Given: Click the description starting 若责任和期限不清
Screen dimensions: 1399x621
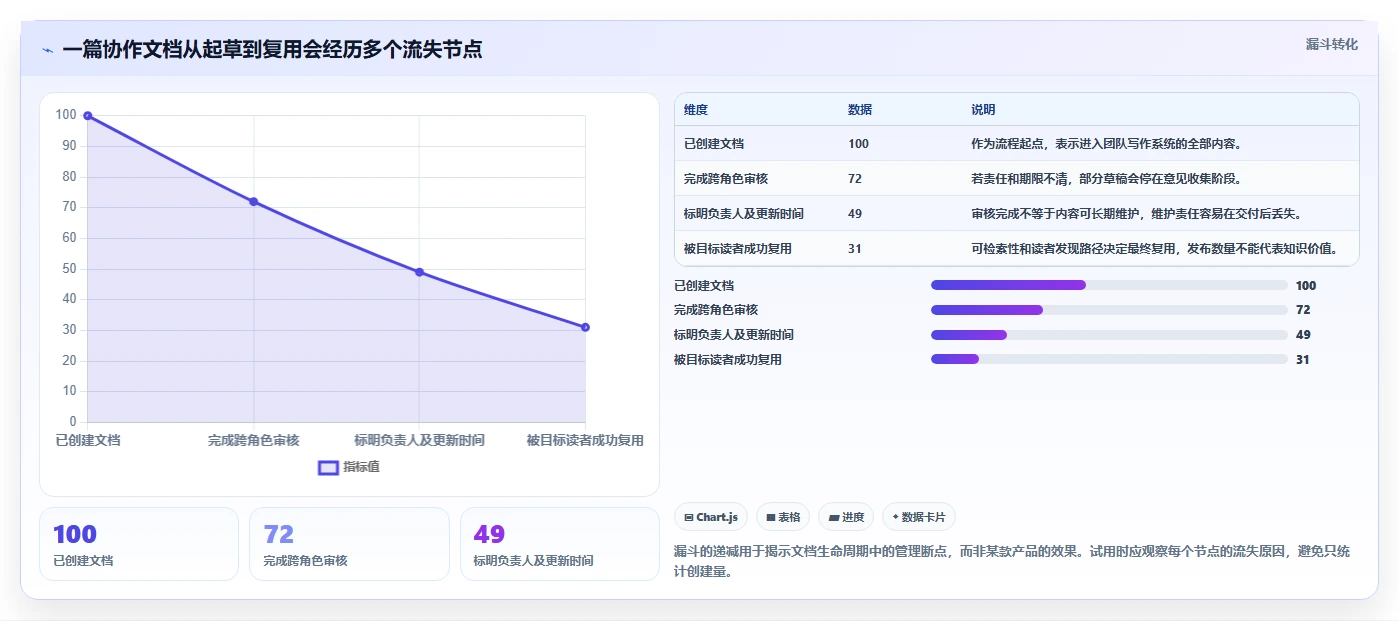Looking at the screenshot, I should [x=1106, y=179].
